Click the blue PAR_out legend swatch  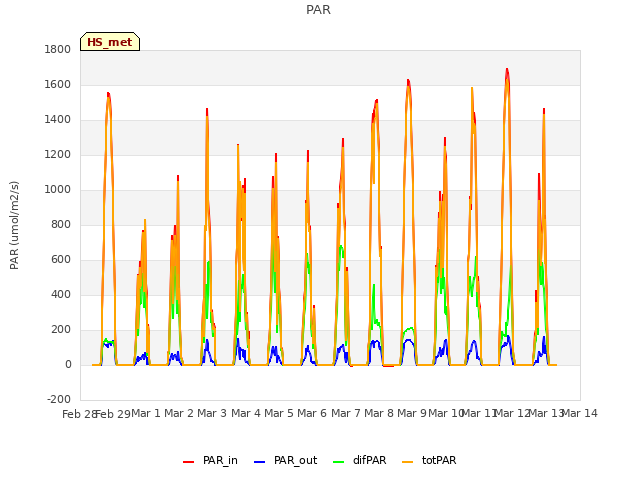[x=260, y=462]
